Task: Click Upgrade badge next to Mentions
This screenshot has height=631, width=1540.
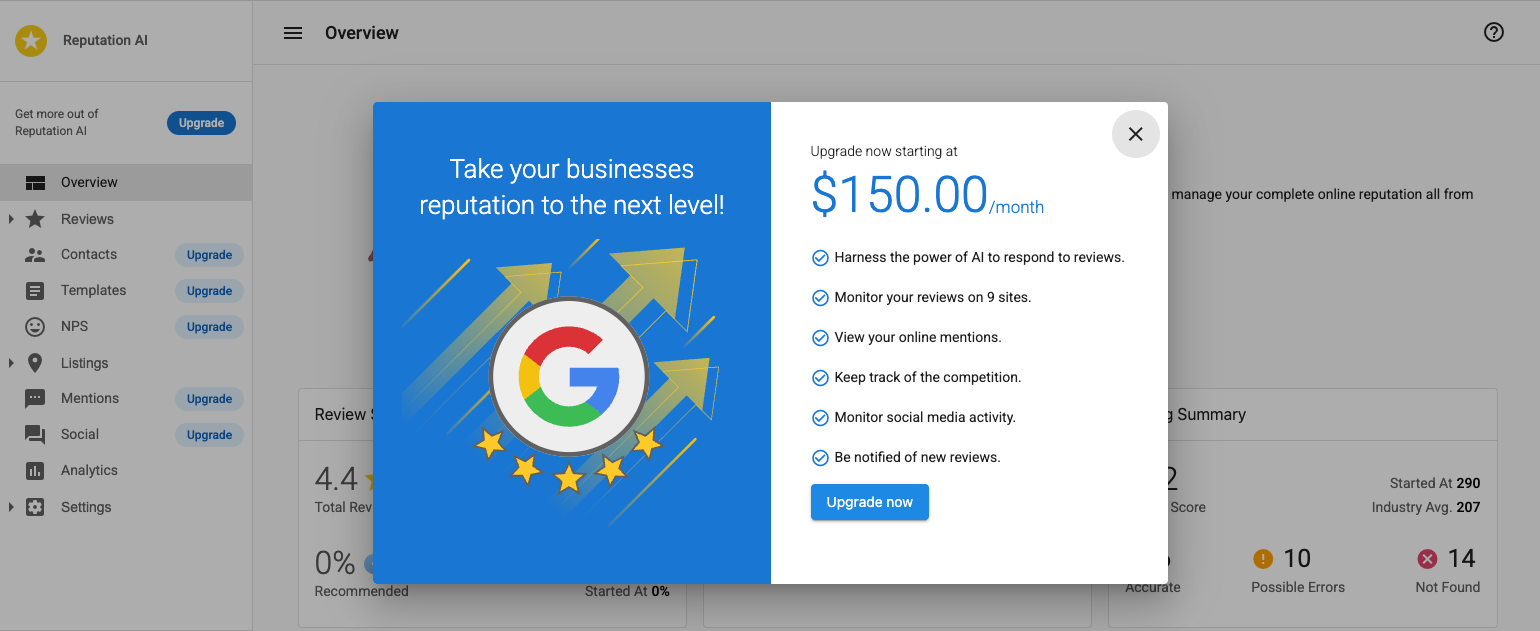Action: [x=209, y=399]
